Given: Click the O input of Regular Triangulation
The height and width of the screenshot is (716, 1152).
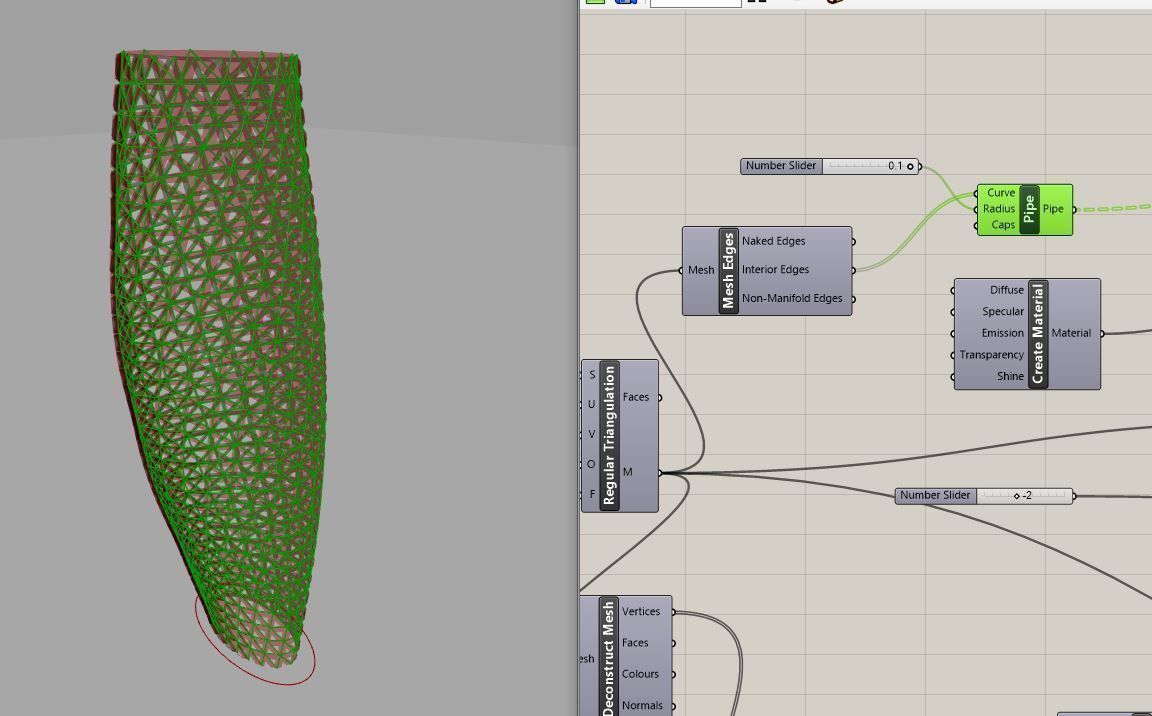Looking at the screenshot, I should tap(591, 465).
